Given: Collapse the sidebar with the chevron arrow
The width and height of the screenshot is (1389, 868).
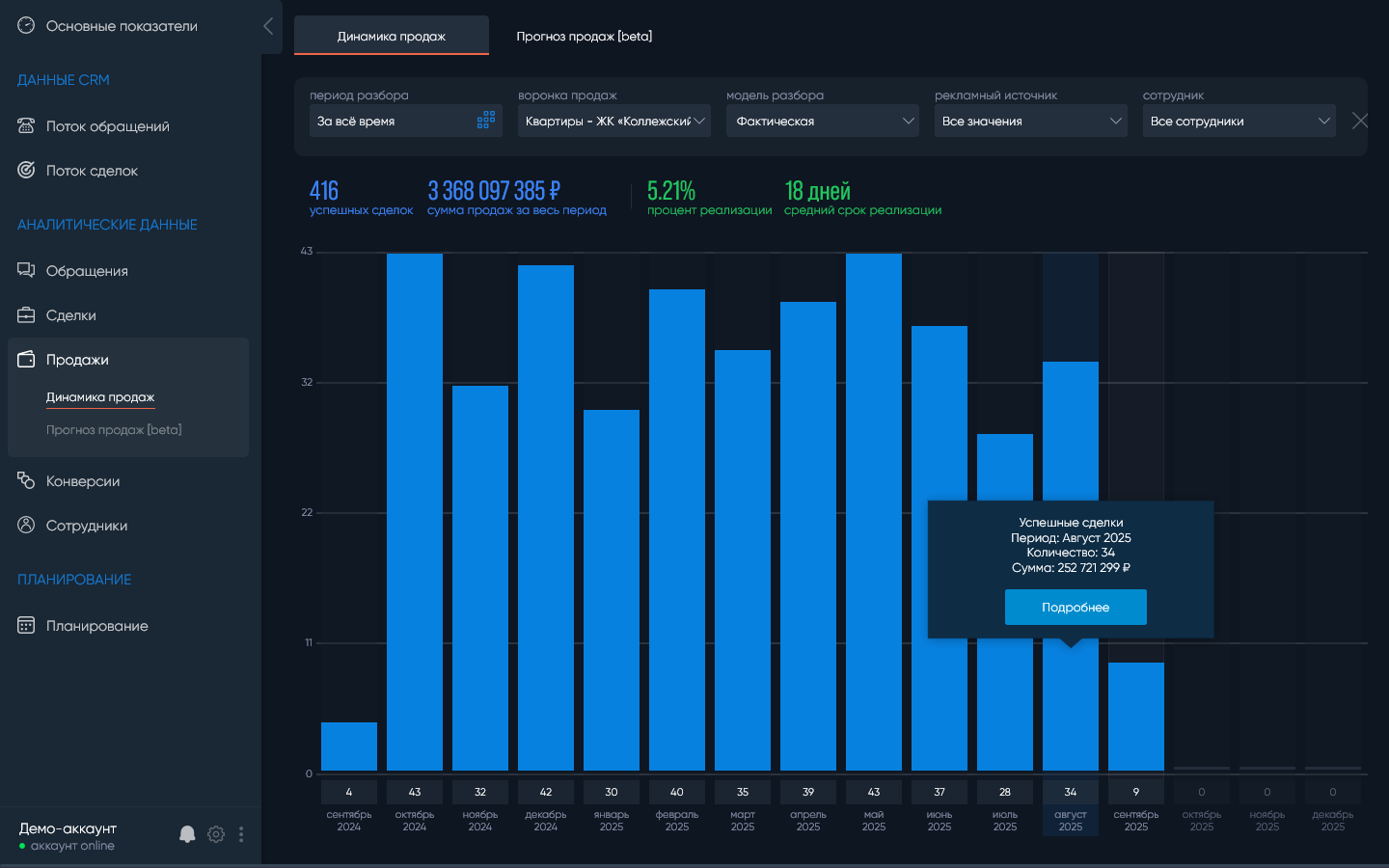Looking at the screenshot, I should click(x=268, y=26).
